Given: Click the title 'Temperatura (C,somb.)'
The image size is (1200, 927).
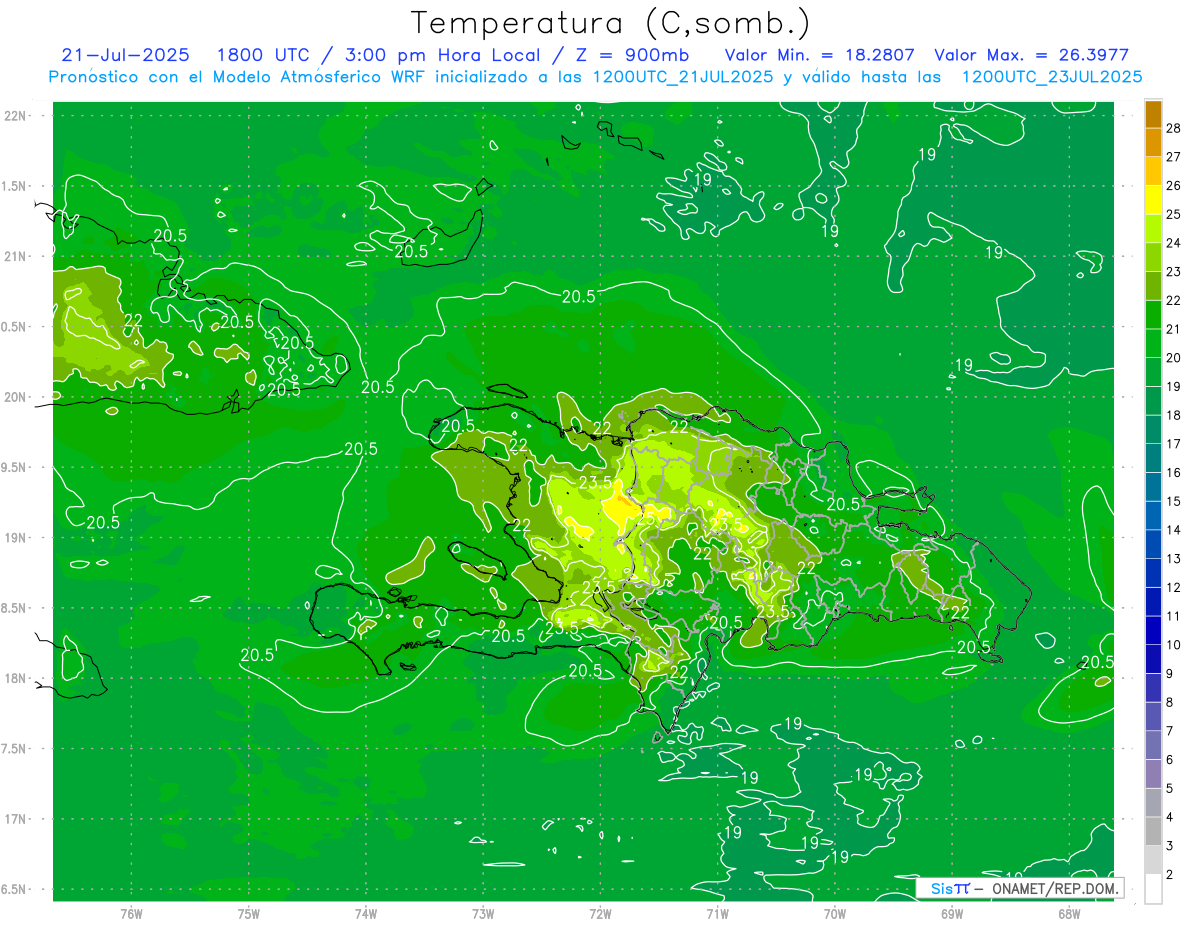Looking at the screenshot, I should [x=611, y=22].
